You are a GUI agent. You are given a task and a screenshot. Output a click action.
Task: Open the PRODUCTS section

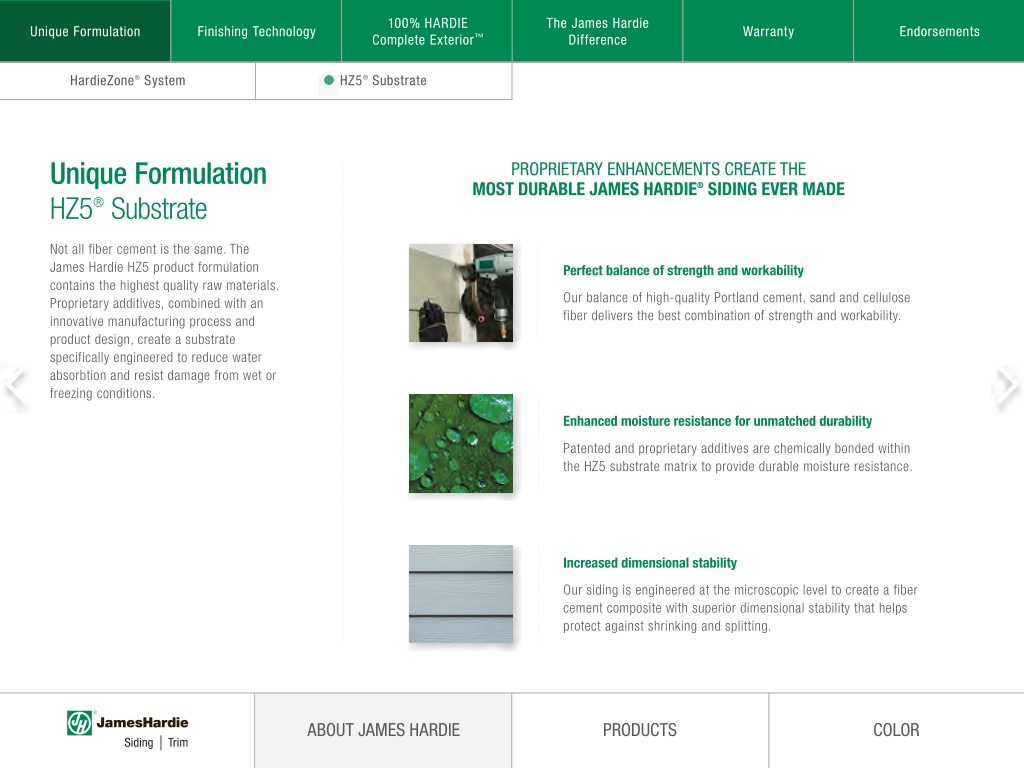(640, 730)
